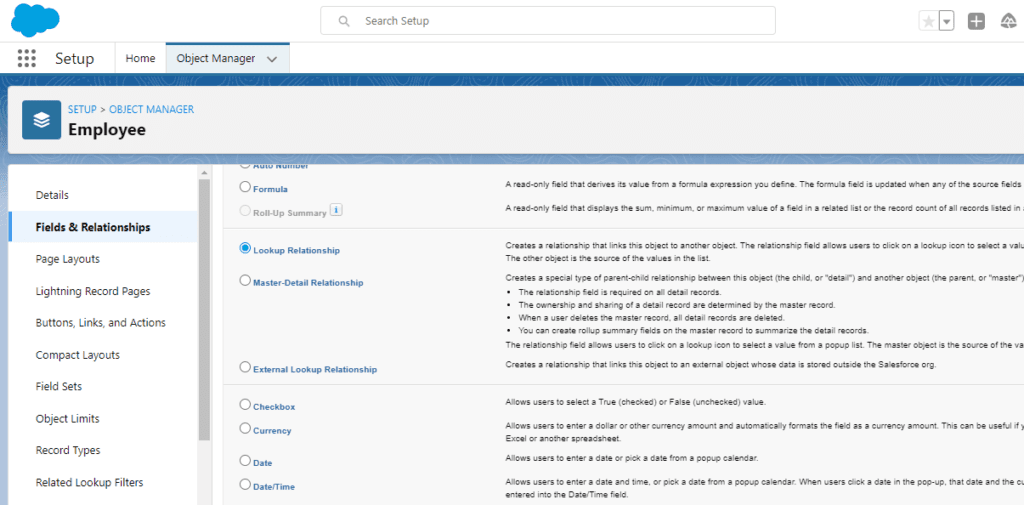Viewport: 1024px width, 505px height.
Task: Click the Employee page heading
Action: [106, 129]
